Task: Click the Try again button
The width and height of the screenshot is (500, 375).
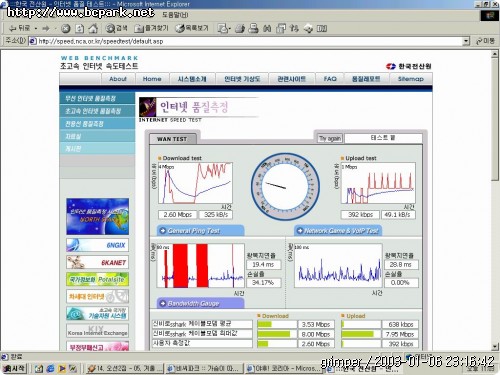Action: 330,138
